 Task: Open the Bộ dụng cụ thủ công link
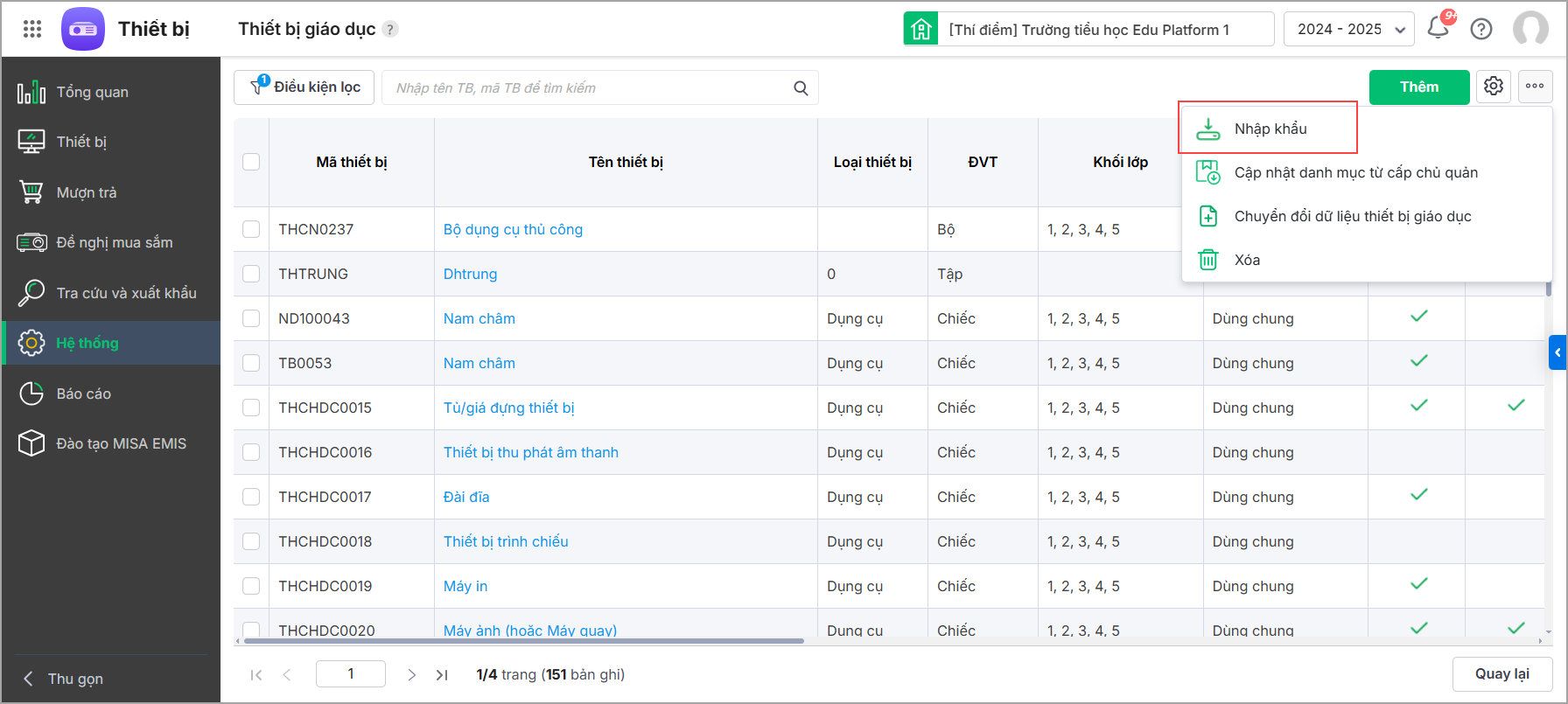[x=513, y=229]
